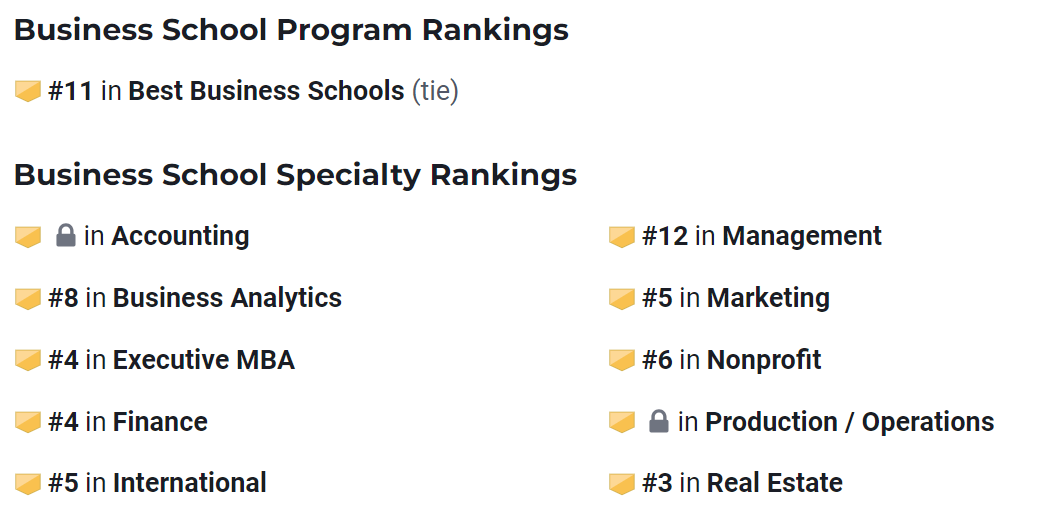Screen dimensions: 1047x523
Task: Open the Nonprofit ranking link
Action: tap(764, 359)
